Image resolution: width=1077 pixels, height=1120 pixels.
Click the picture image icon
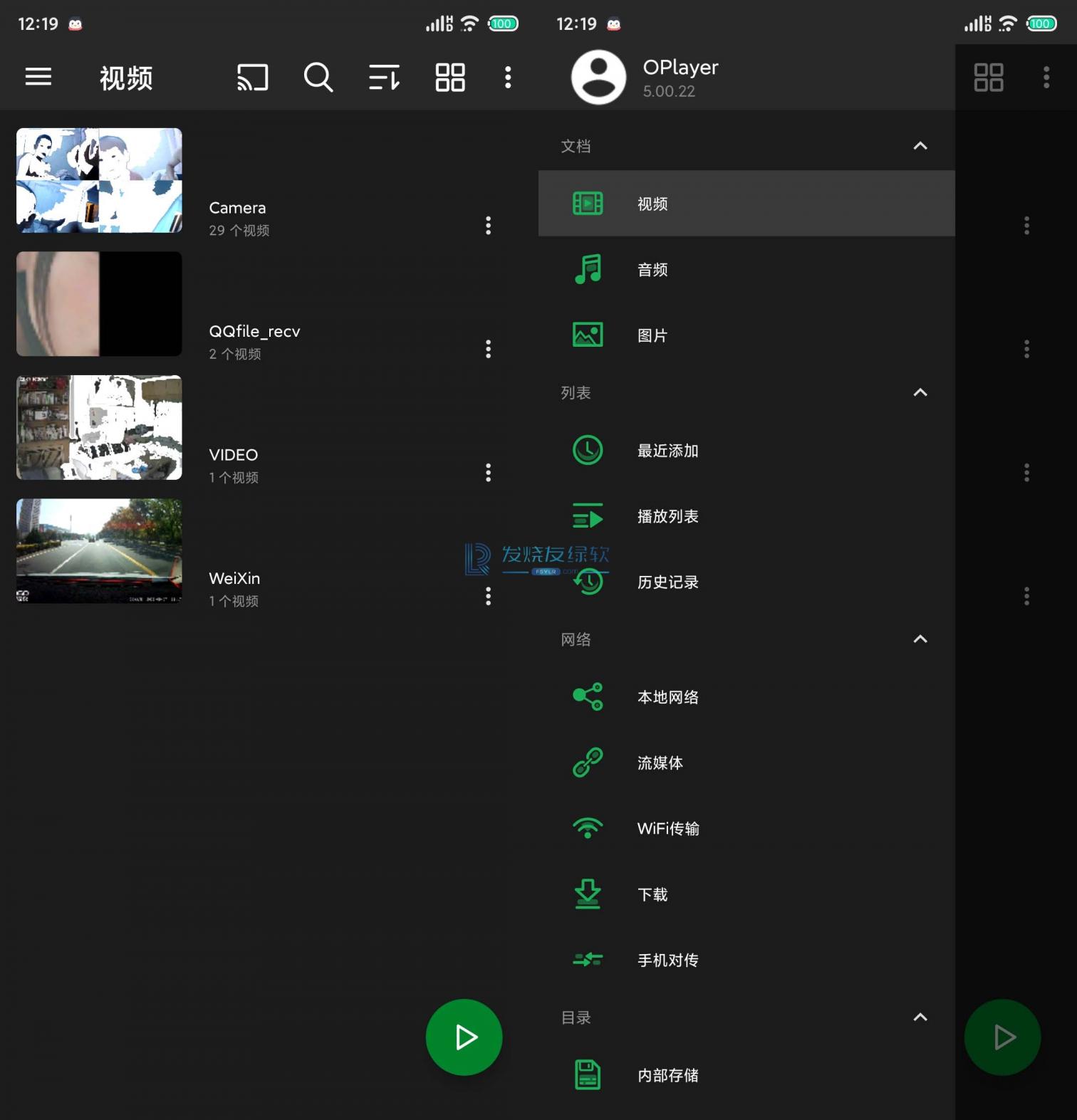click(588, 335)
